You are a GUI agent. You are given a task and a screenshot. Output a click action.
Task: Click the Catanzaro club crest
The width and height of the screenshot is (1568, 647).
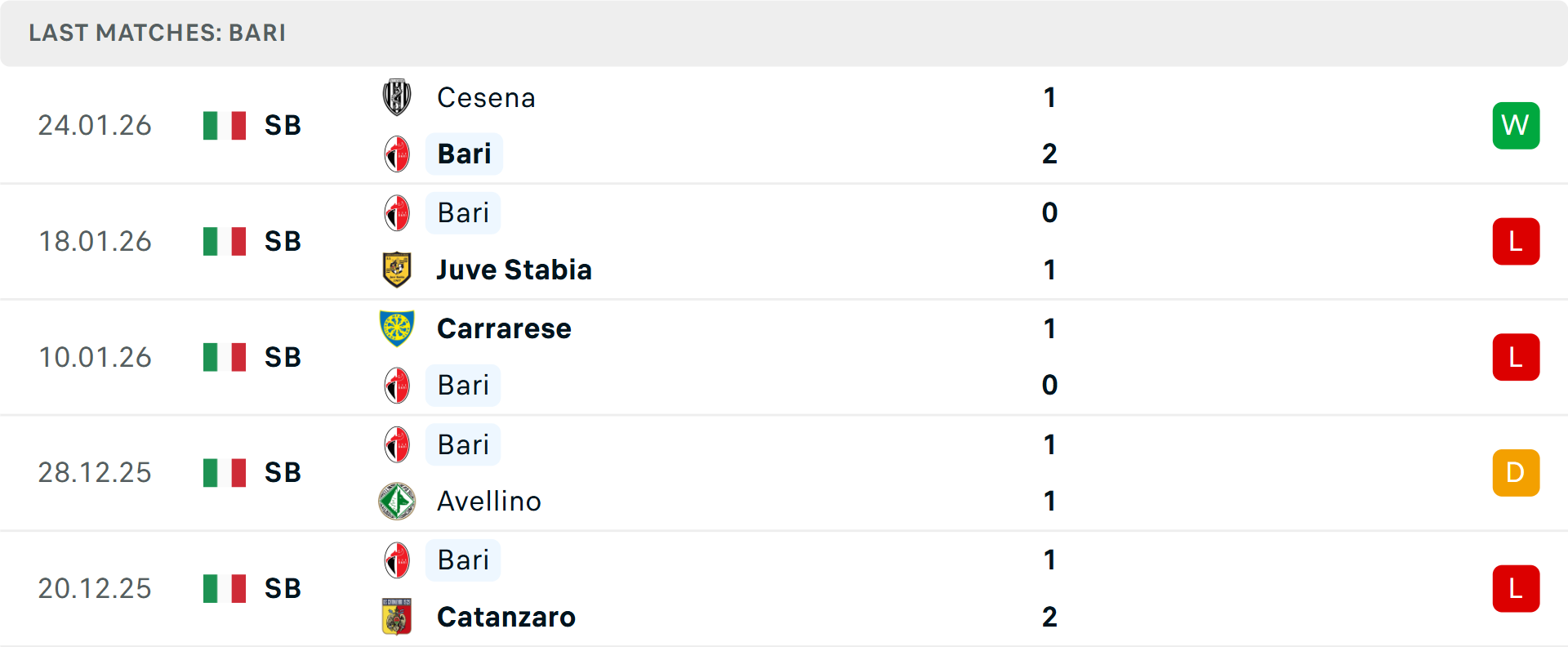pos(397,617)
